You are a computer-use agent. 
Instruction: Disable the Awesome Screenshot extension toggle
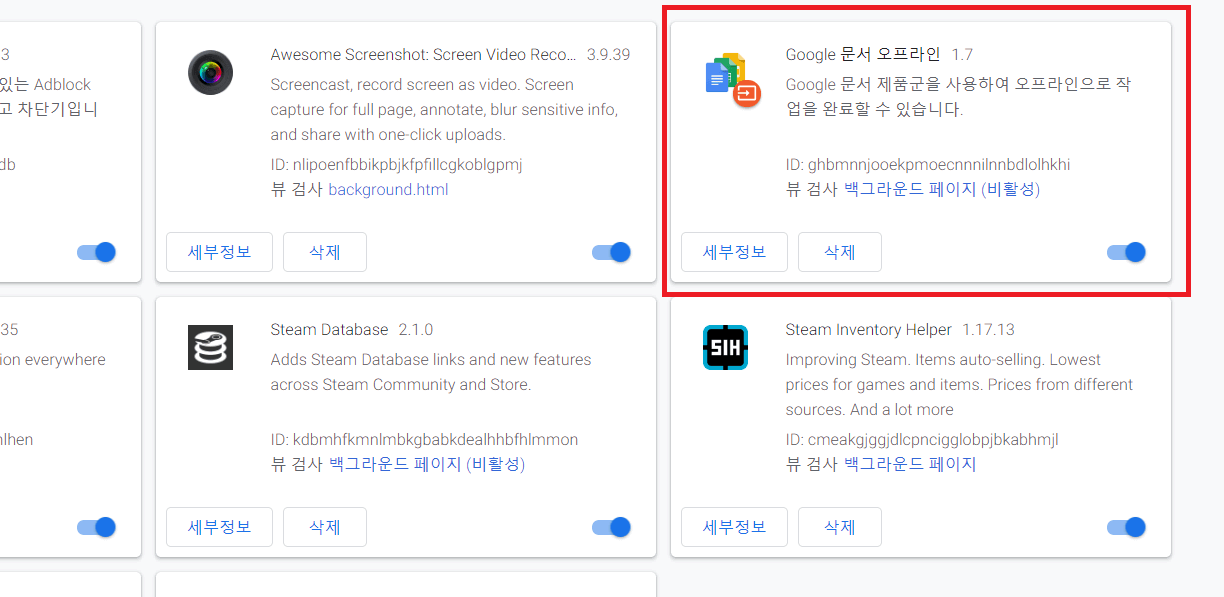tap(612, 252)
